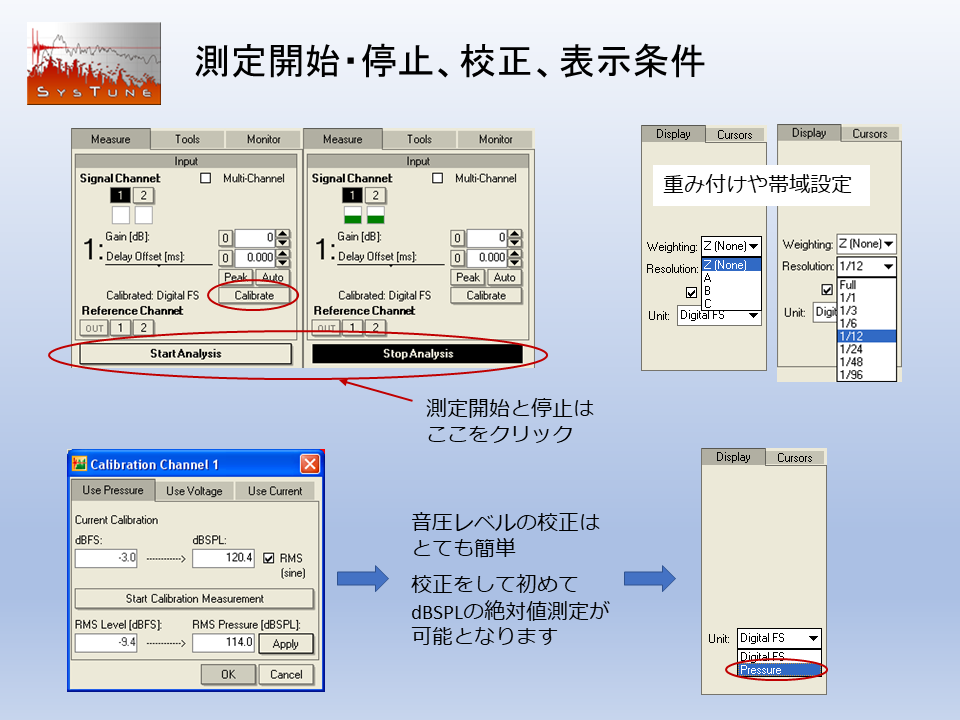Click the RMS Pressure field showing 114.0
This screenshot has width=960, height=720.
(223, 642)
